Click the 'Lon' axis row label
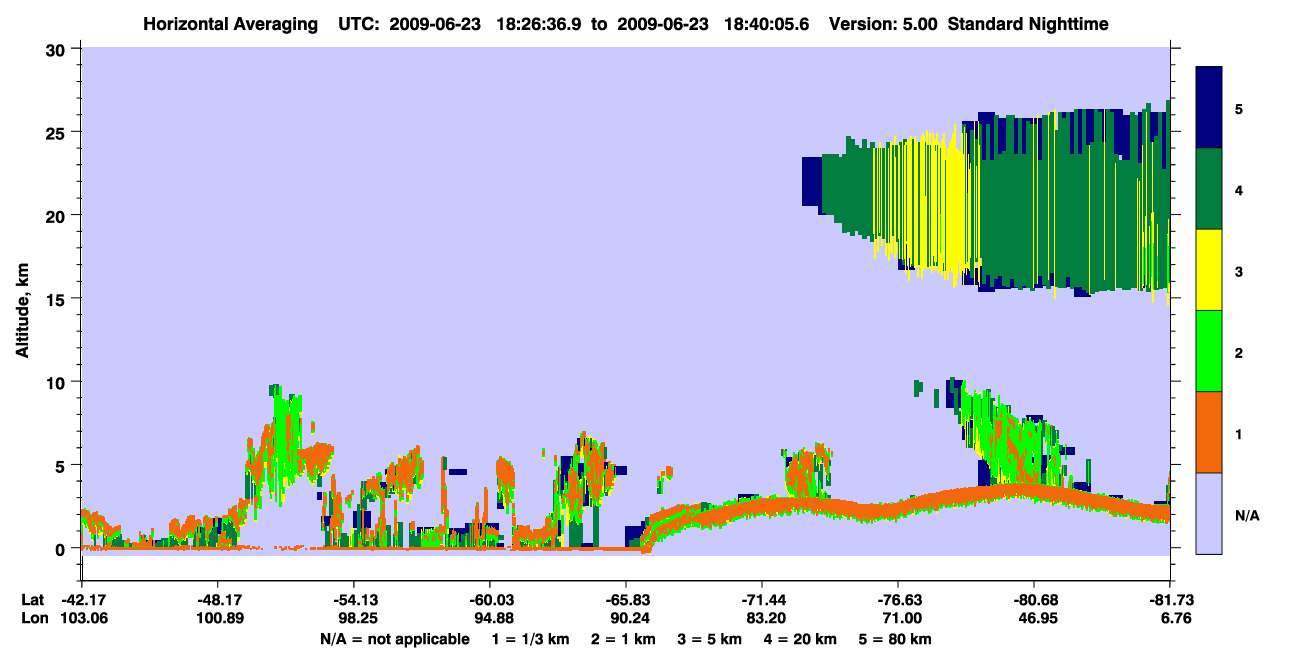 pyautogui.click(x=34, y=619)
